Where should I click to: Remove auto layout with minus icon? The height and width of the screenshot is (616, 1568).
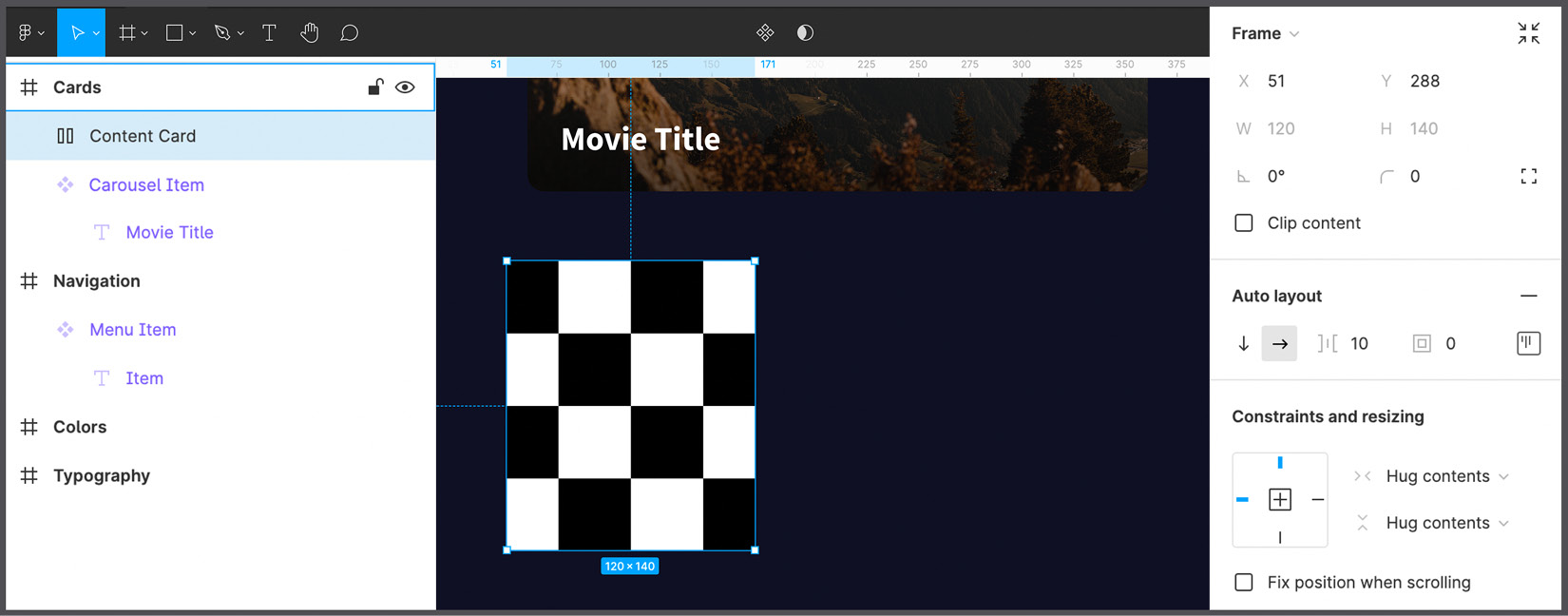(1528, 296)
